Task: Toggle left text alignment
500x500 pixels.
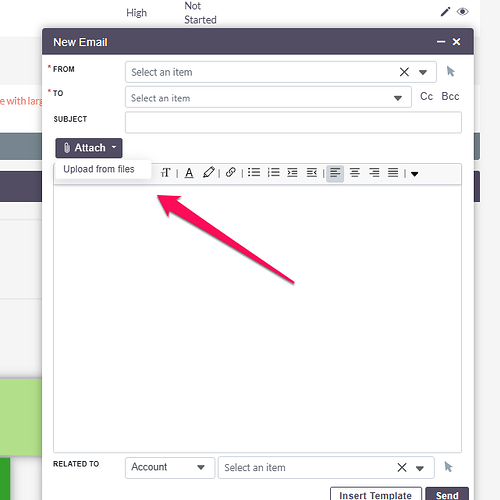Action: (335, 173)
